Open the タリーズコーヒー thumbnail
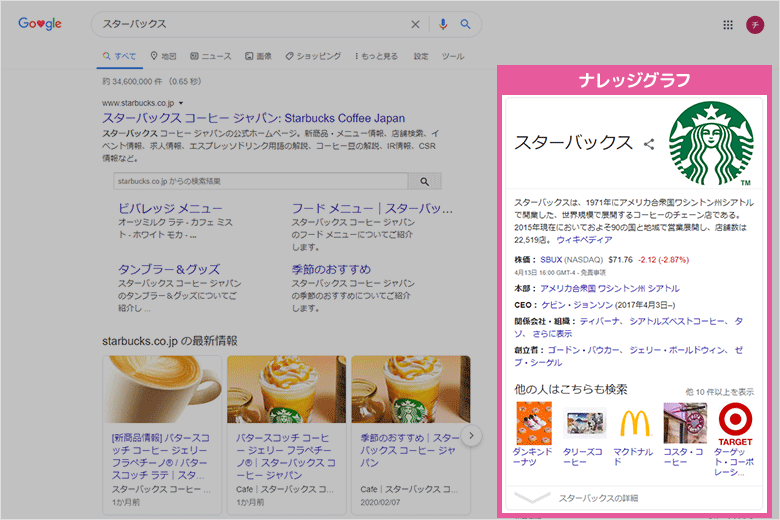 pyautogui.click(x=585, y=423)
